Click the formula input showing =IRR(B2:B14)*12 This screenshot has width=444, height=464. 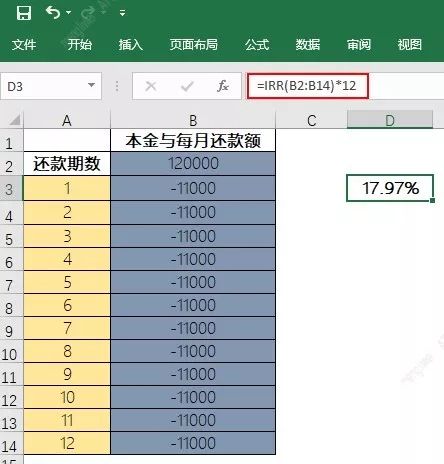(308, 86)
